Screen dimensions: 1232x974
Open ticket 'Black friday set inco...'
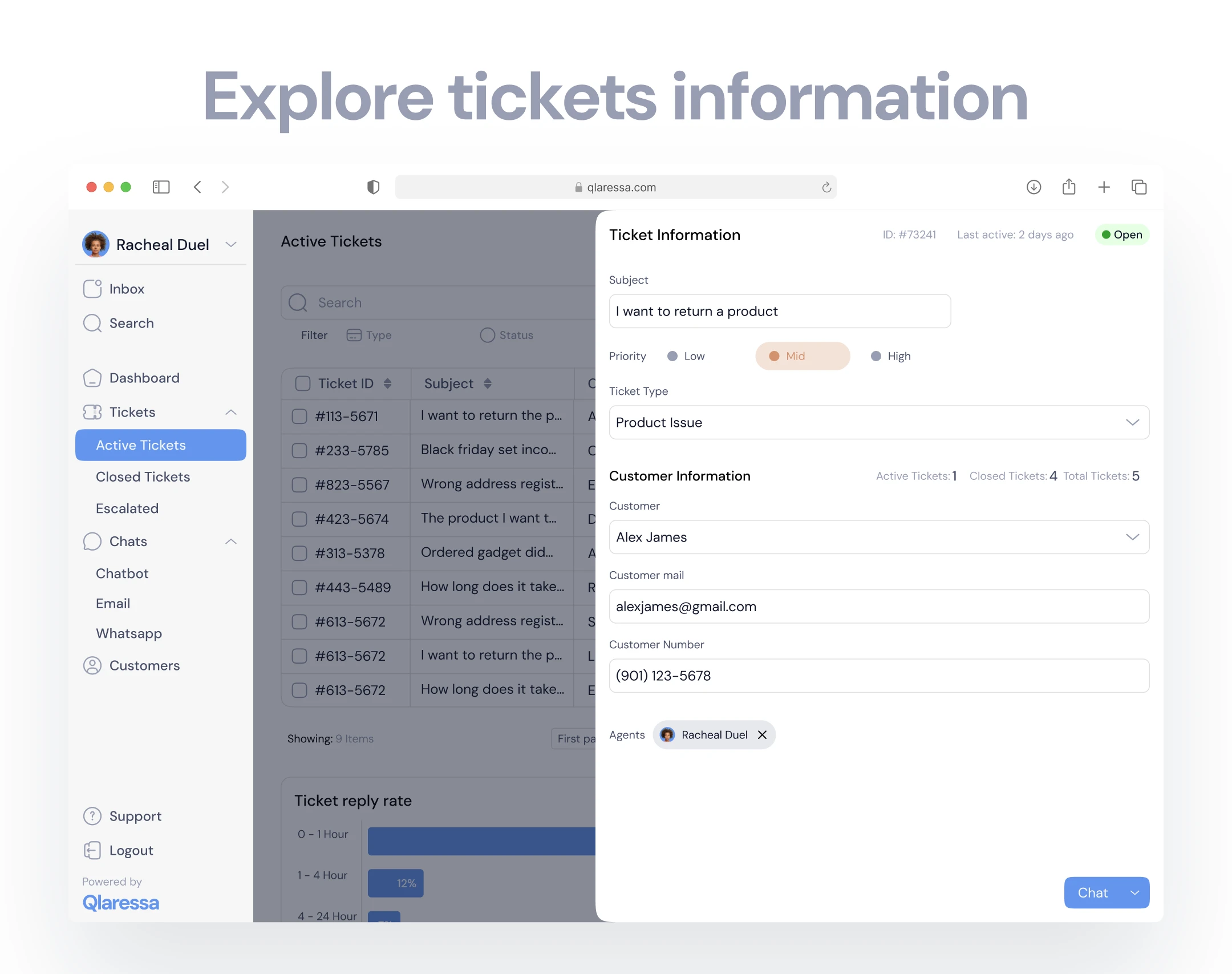click(x=488, y=450)
